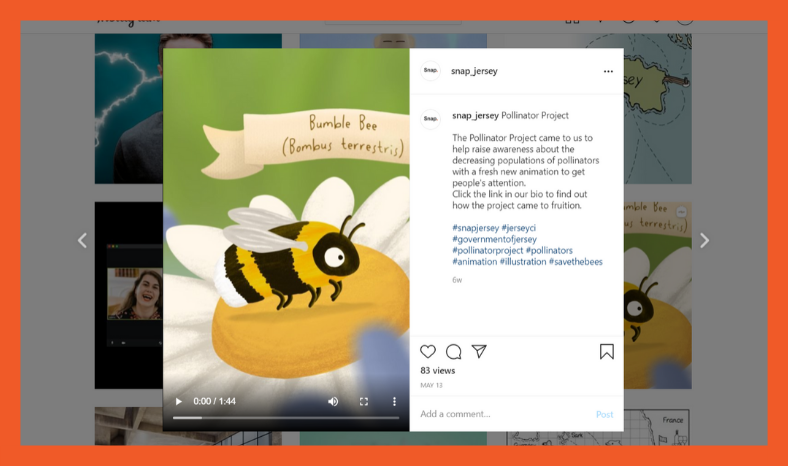The image size is (788, 466).
Task: Click the 83 views count
Action: coord(438,370)
